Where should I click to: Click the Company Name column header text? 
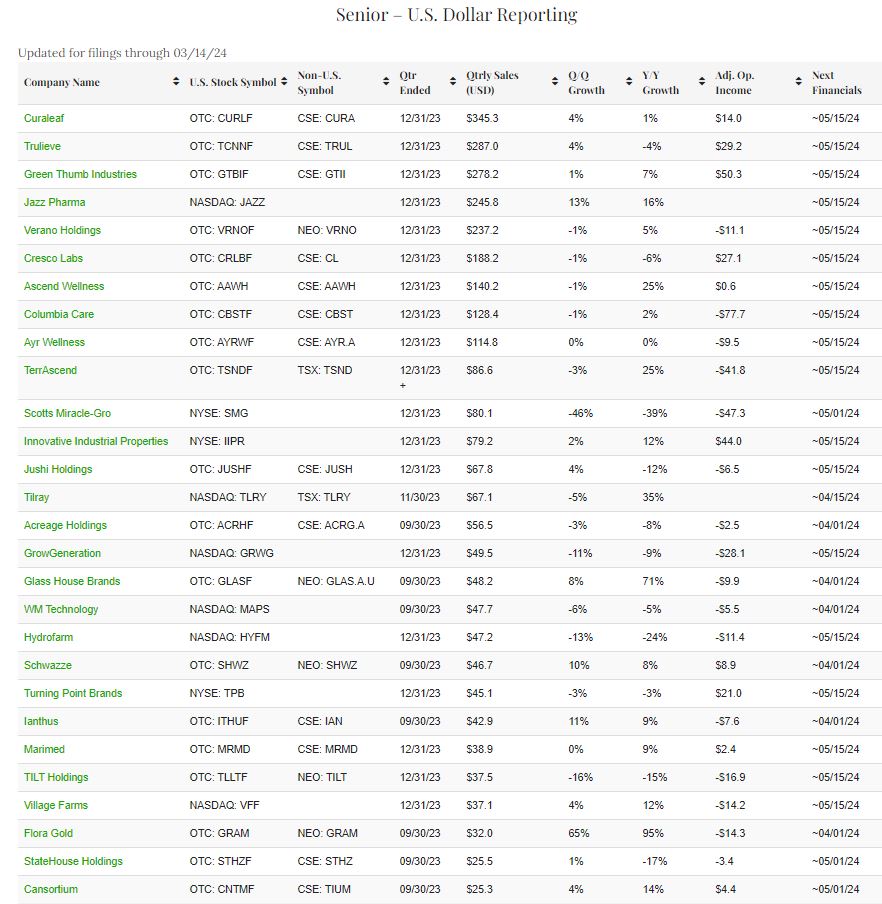pyautogui.click(x=62, y=82)
